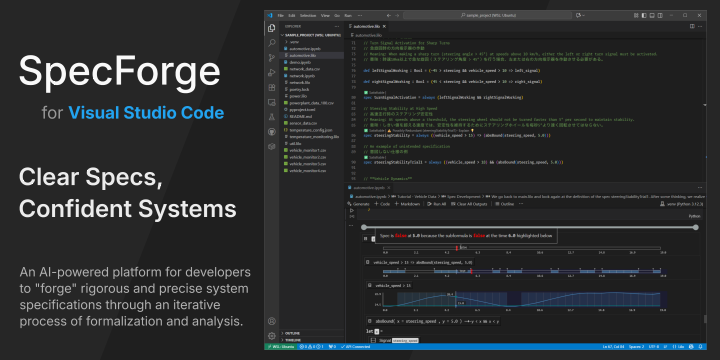
Task: Open editor more actions ellipsis
Action: (x=700, y=27)
